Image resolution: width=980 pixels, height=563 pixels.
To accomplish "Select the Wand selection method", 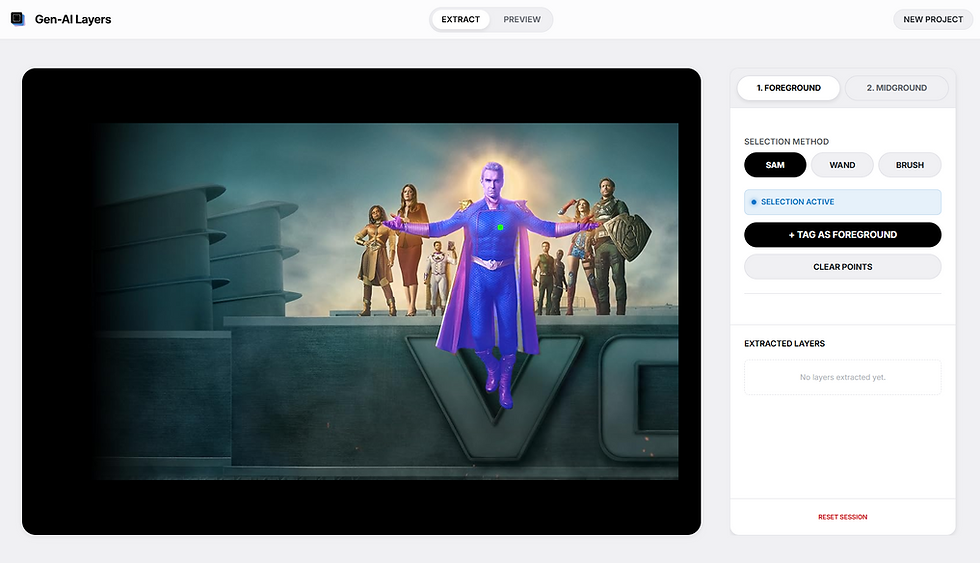I will click(x=842, y=165).
